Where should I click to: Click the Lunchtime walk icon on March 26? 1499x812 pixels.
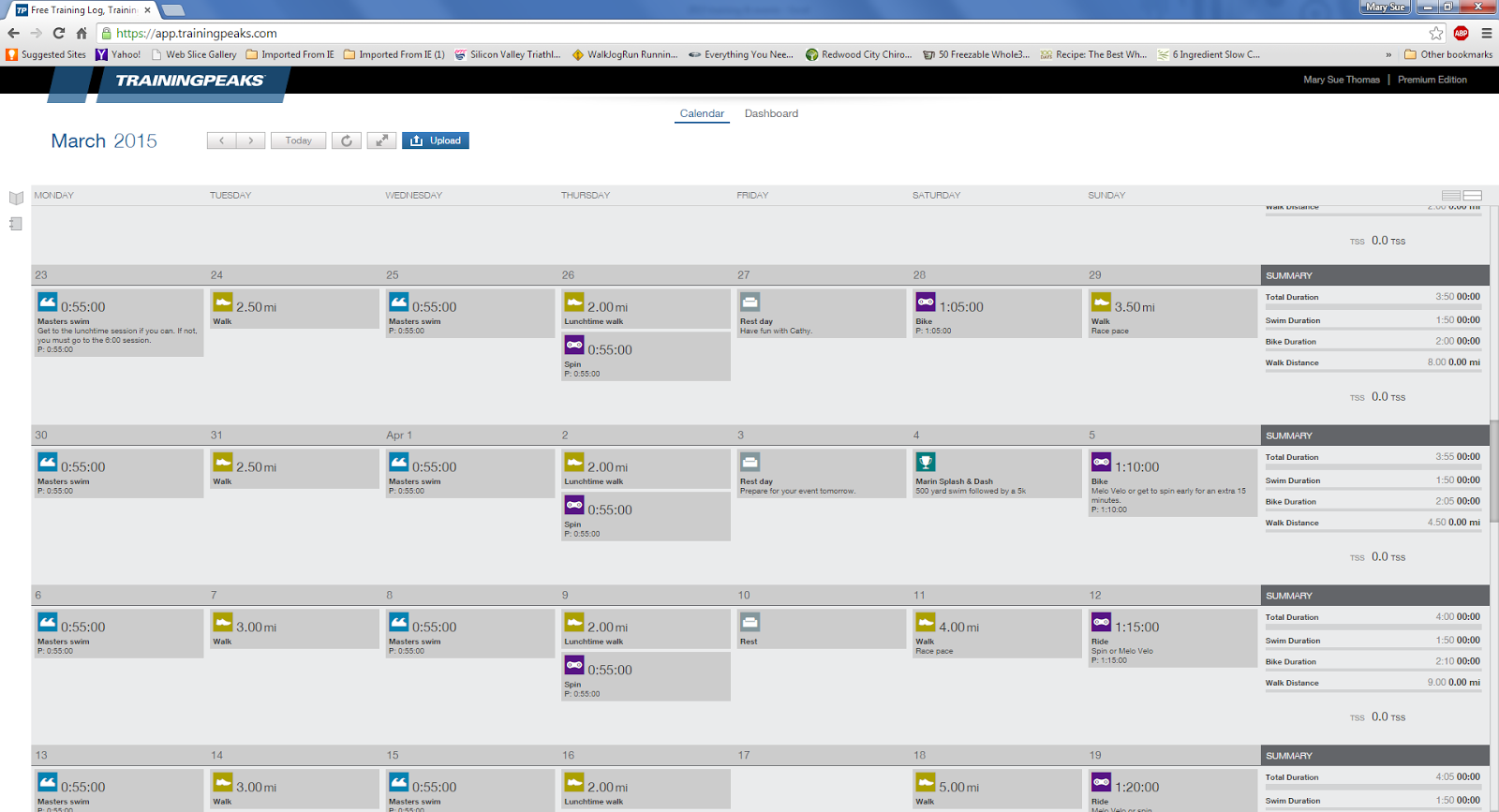tap(574, 303)
